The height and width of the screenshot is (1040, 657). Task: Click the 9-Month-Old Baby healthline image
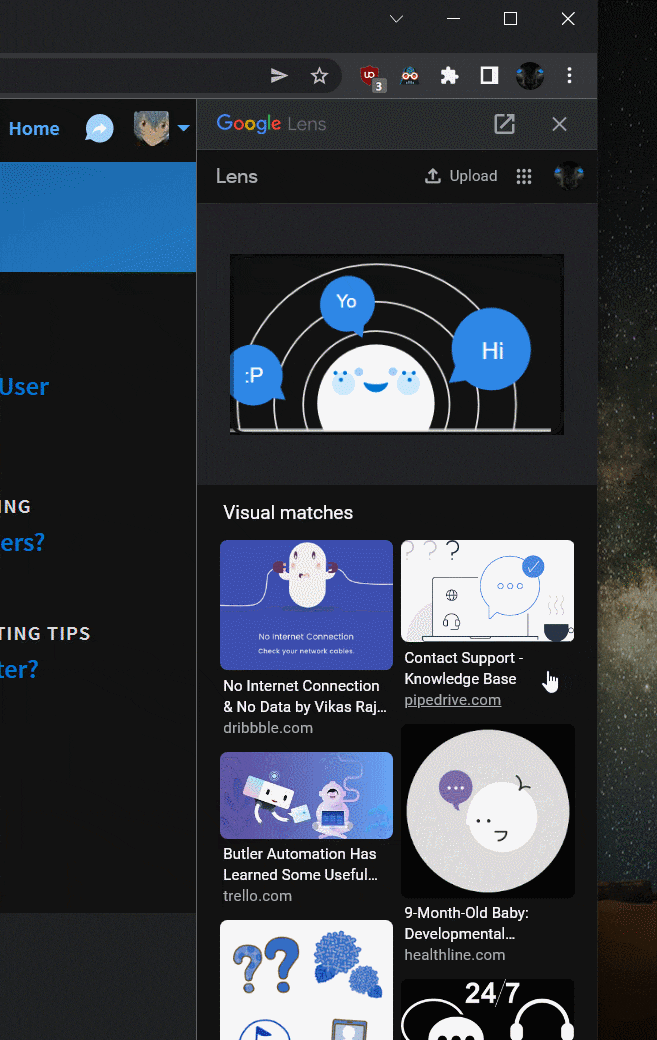[488, 810]
